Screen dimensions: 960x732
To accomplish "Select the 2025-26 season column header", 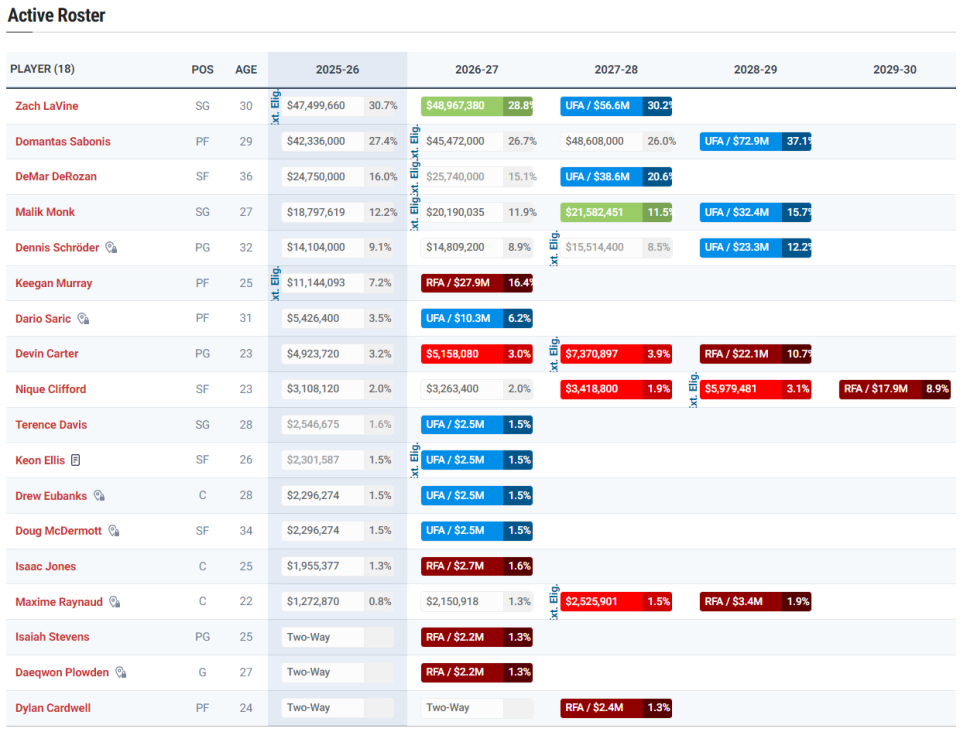I will (x=337, y=70).
